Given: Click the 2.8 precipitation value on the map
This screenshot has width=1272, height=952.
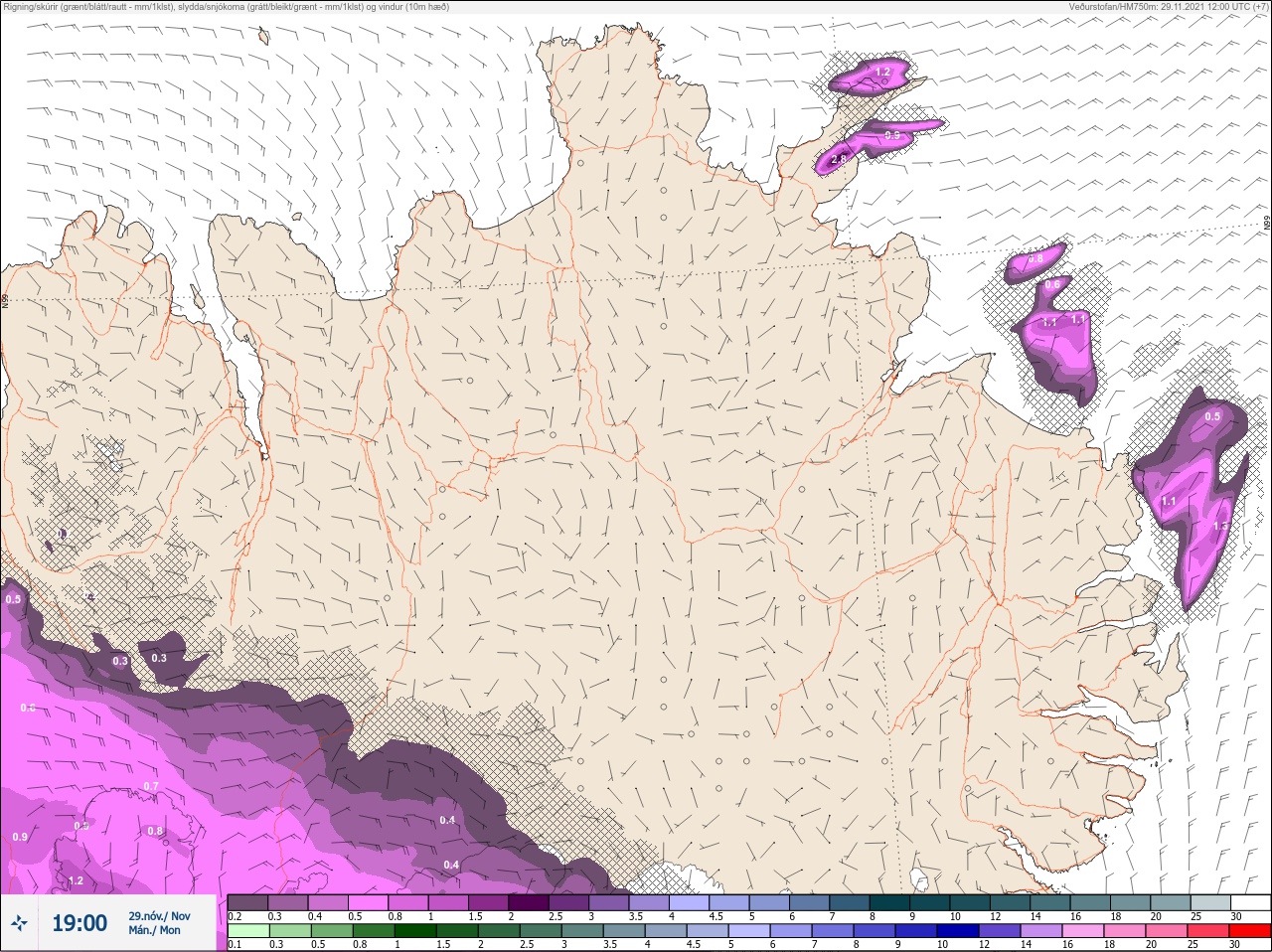Looking at the screenshot, I should click(839, 159).
